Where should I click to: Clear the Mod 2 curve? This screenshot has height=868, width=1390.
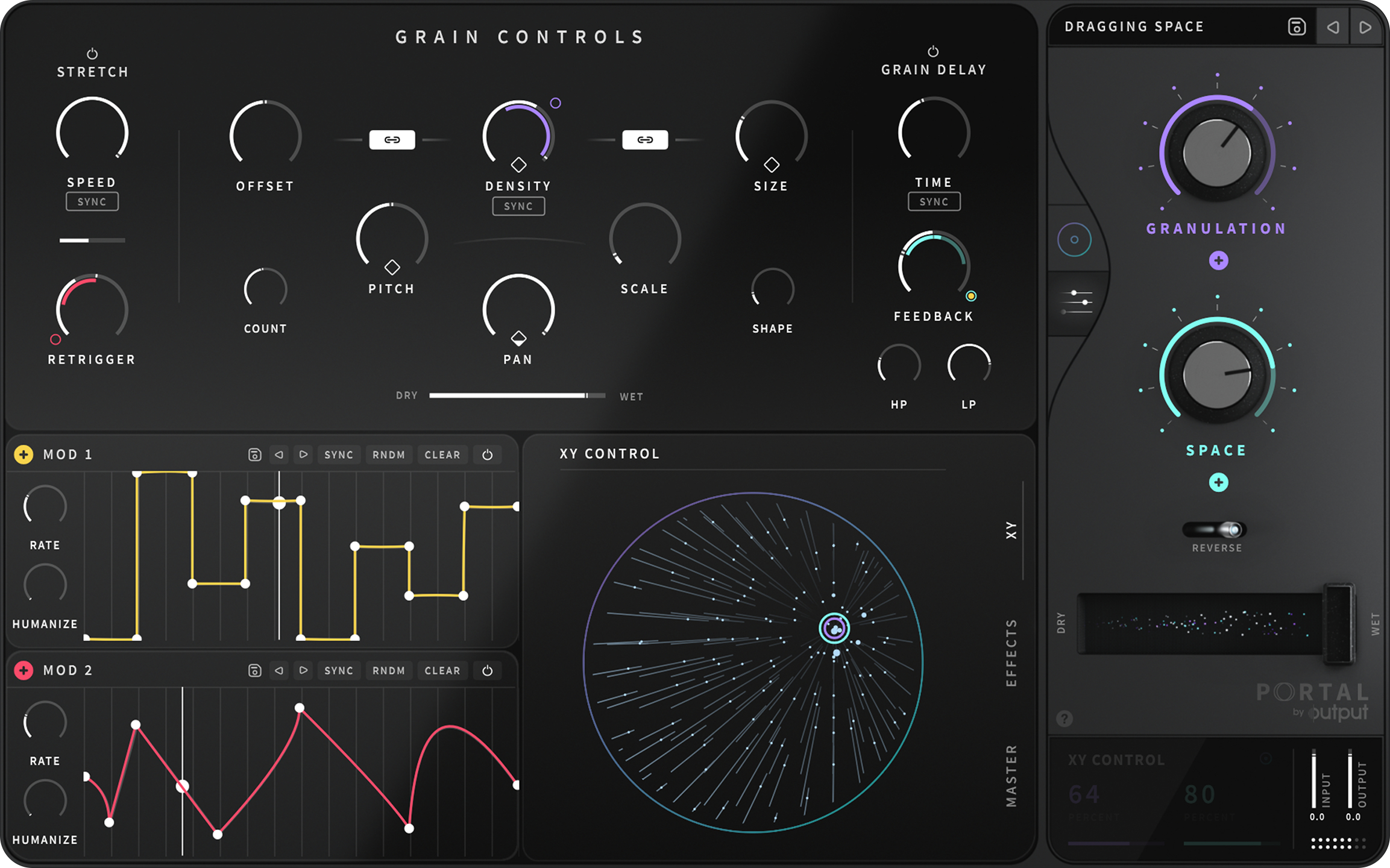(442, 670)
